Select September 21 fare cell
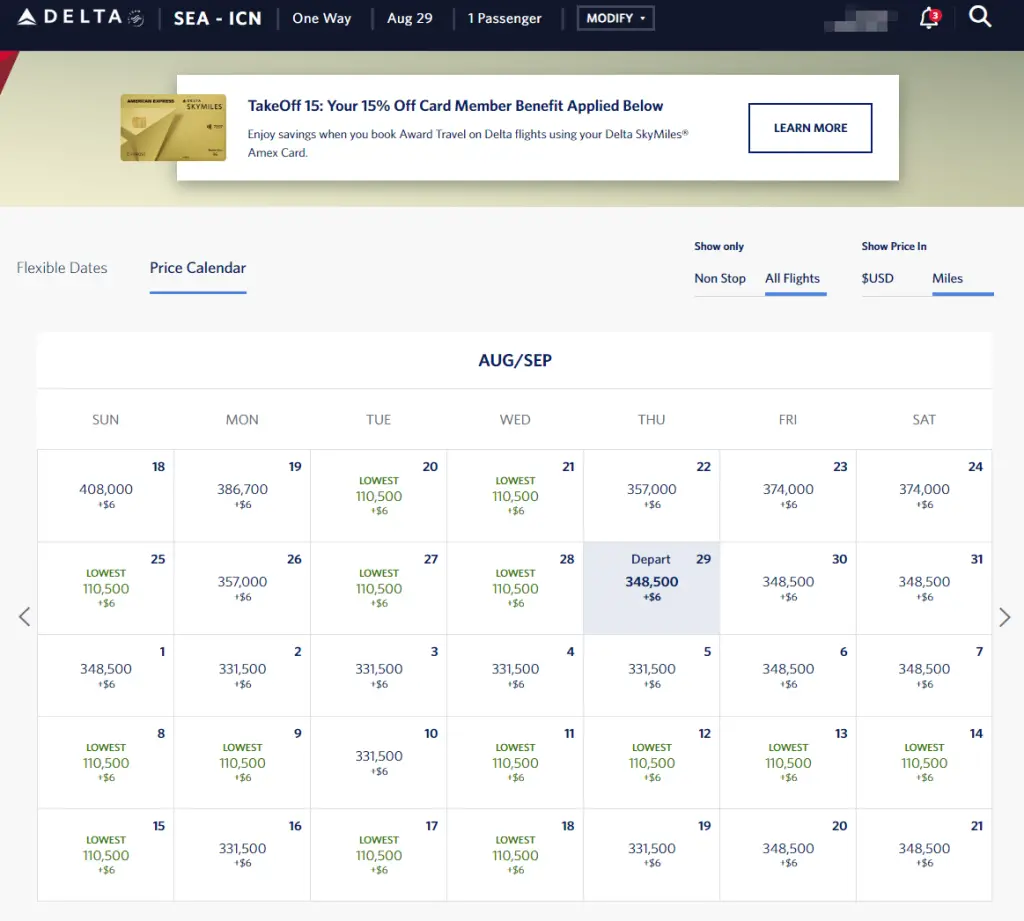This screenshot has width=1024, height=921. click(924, 855)
